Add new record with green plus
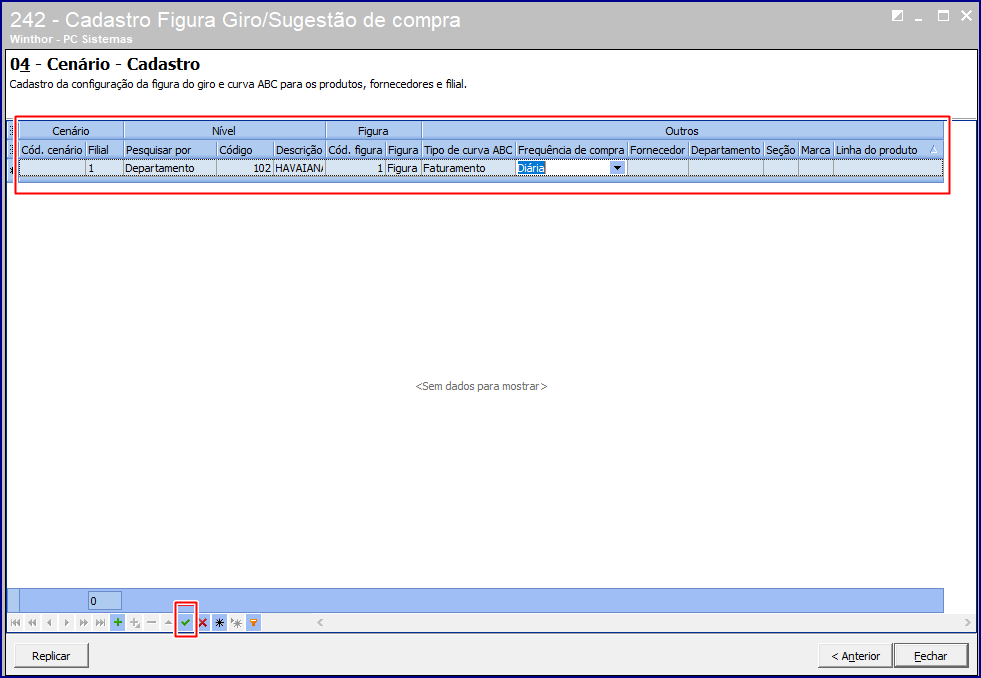Screen dimensions: 981x678 (118, 623)
